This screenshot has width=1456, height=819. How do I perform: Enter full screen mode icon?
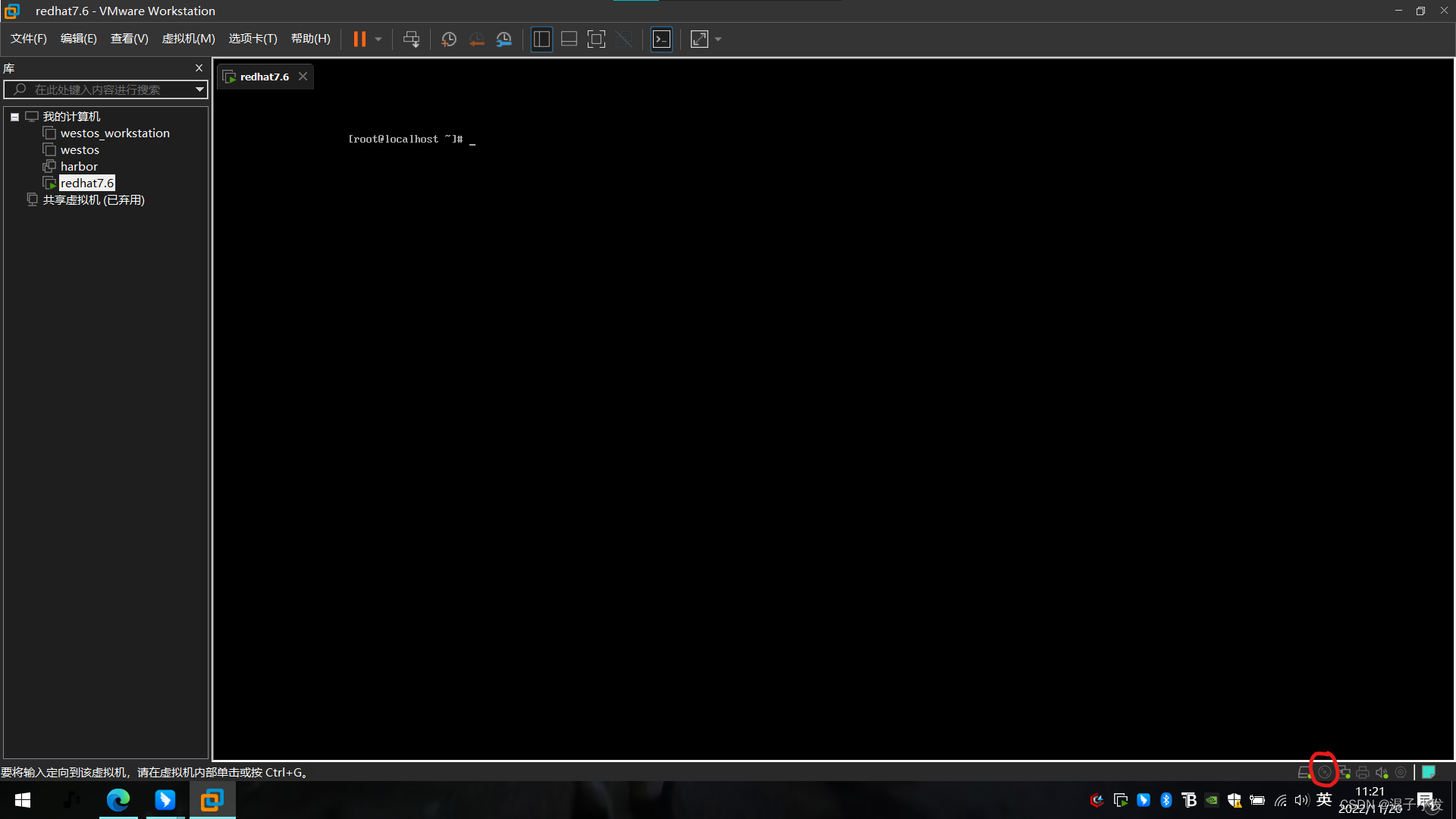tap(596, 39)
